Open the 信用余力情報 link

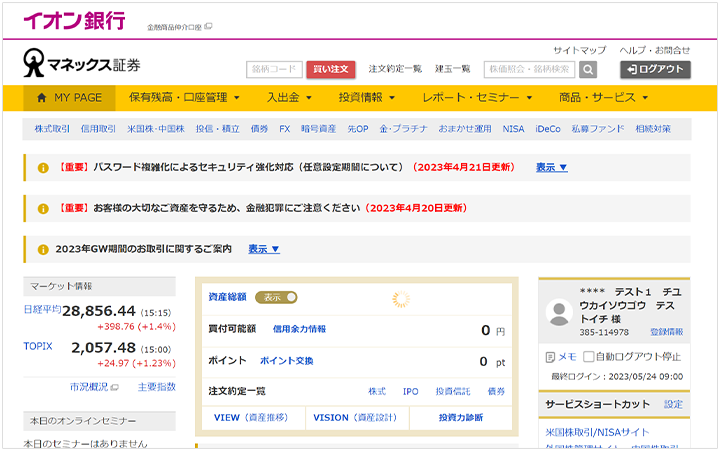pyautogui.click(x=299, y=329)
